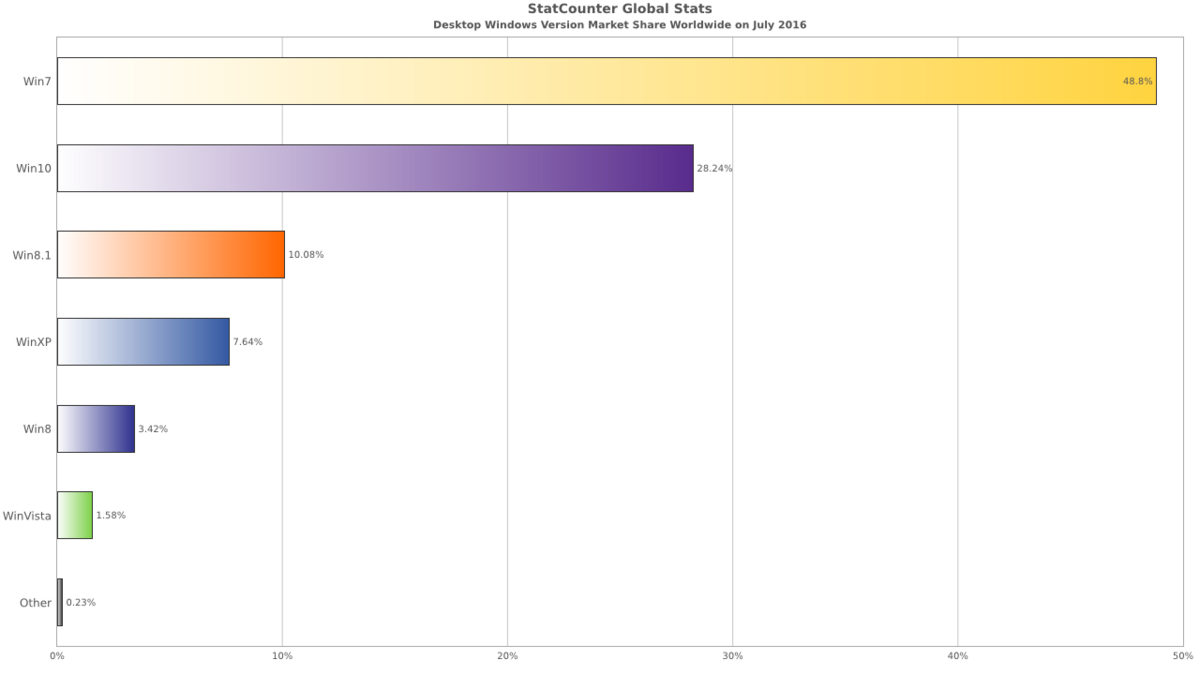Click the 0% x-axis tick label

tap(57, 656)
